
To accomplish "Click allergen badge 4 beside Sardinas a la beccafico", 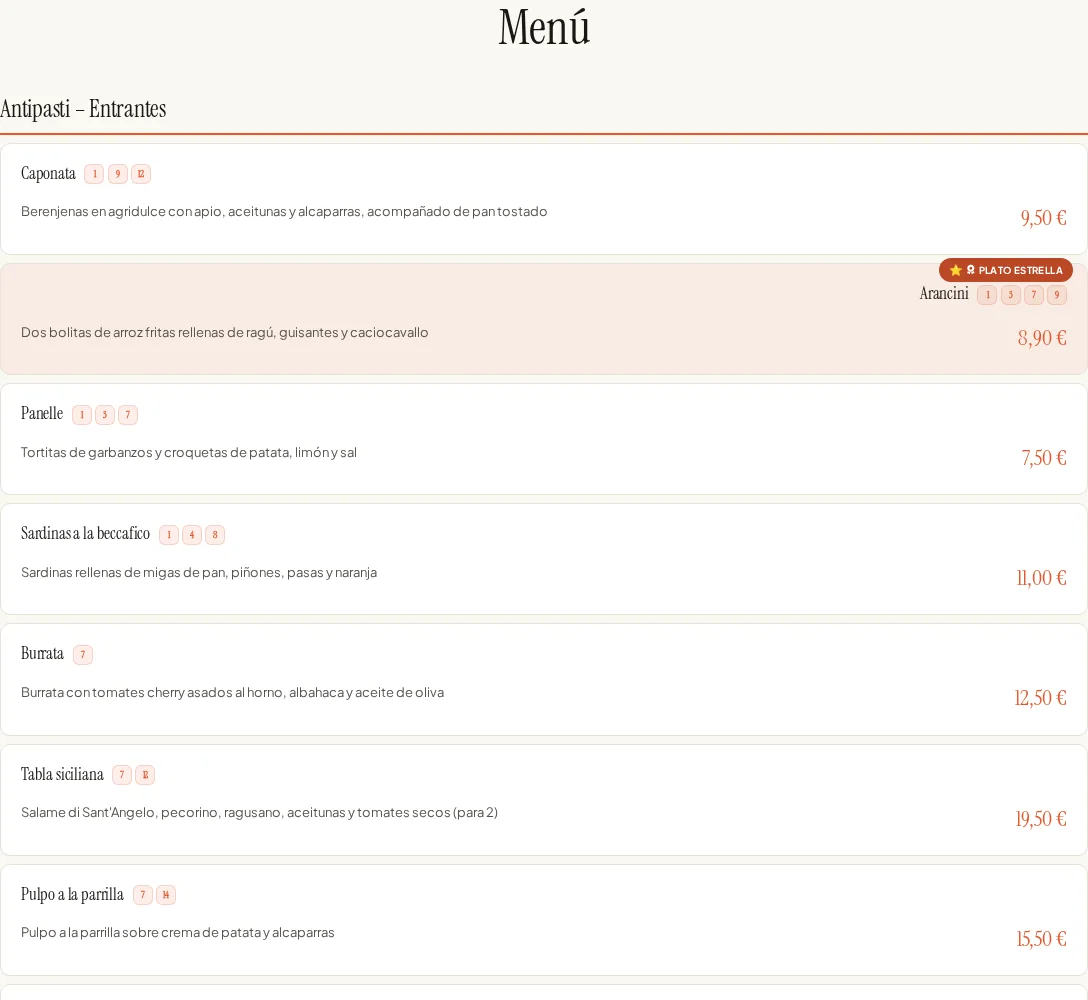I will [x=192, y=535].
